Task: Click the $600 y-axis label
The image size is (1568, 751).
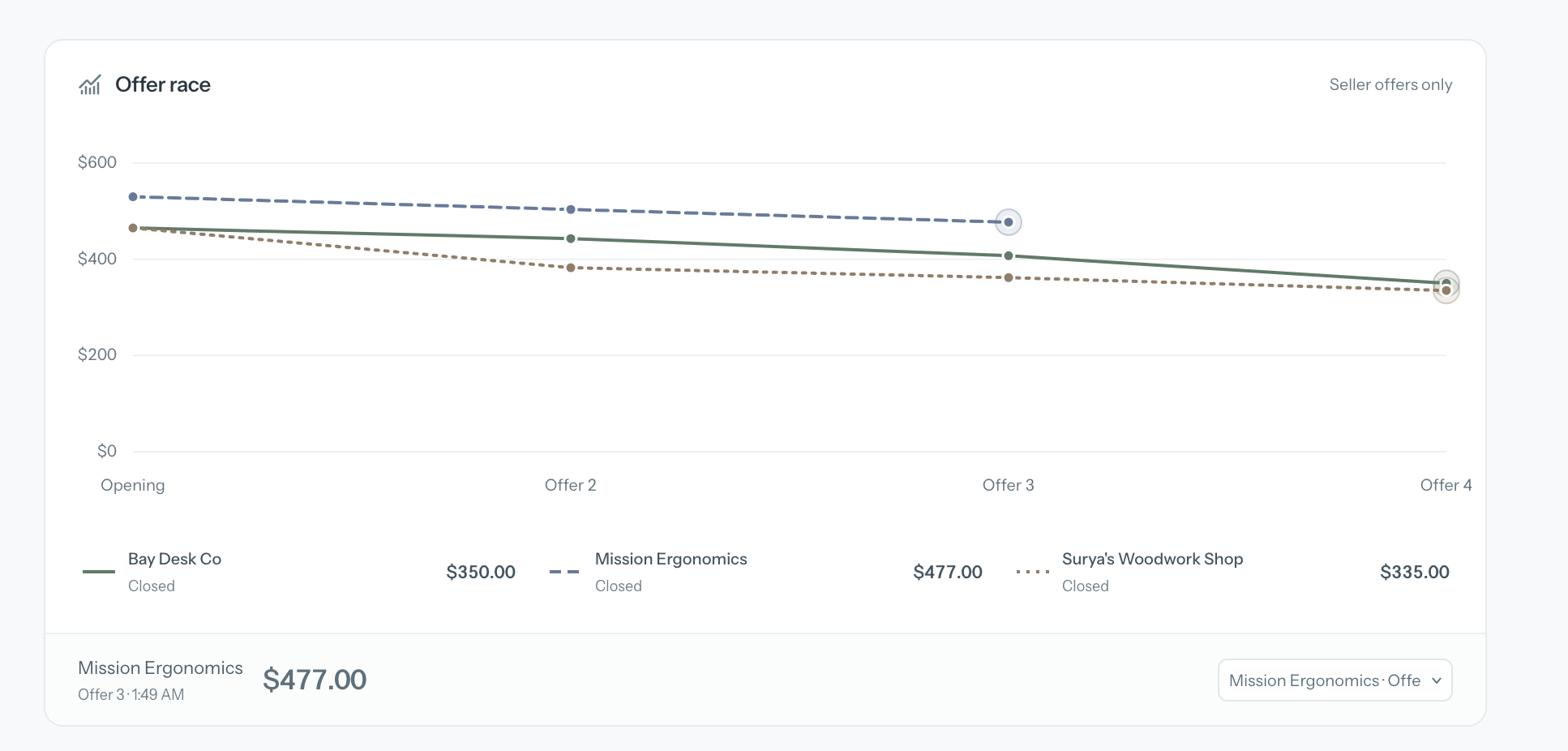Action: 97,162
